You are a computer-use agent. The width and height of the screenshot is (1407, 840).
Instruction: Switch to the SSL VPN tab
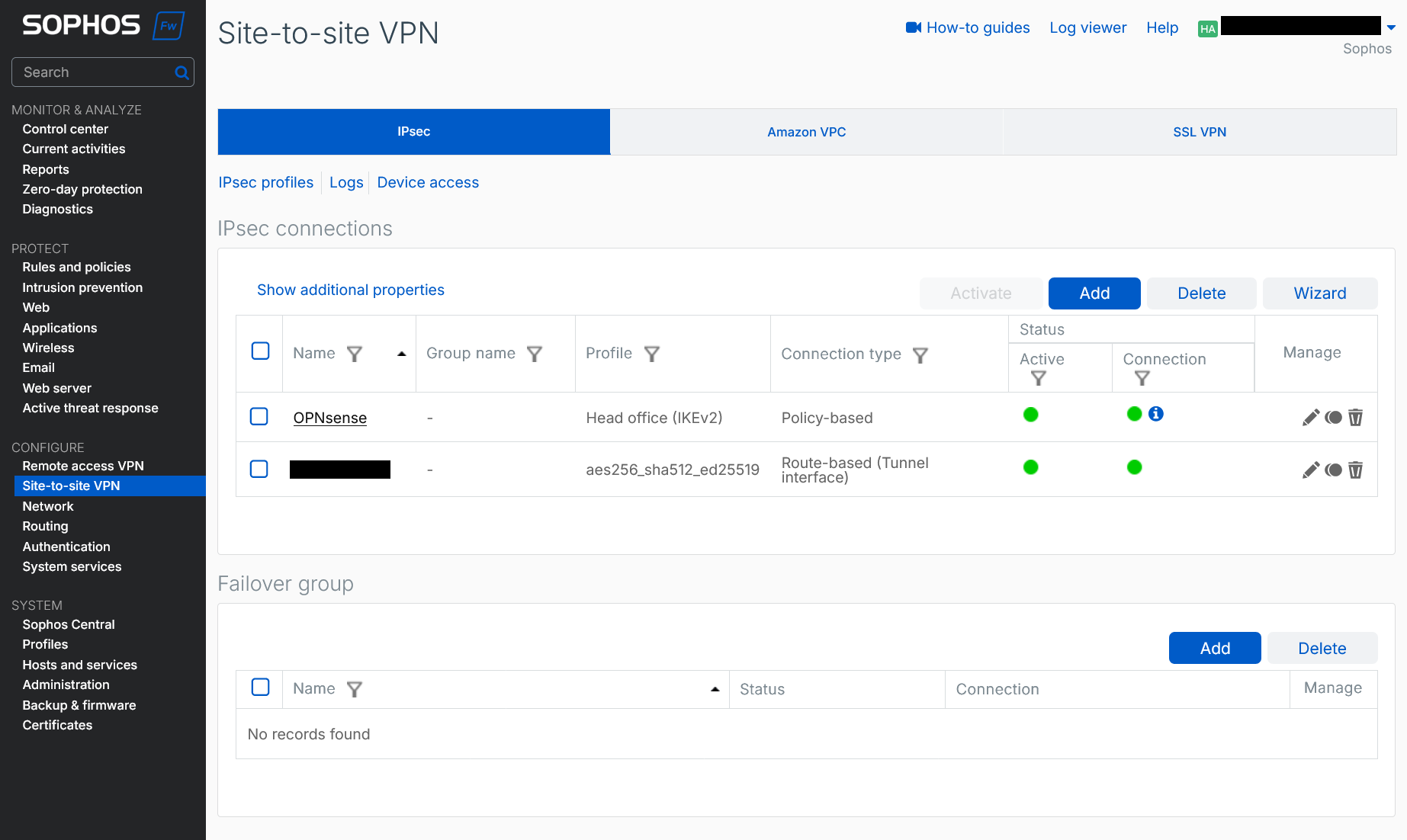pos(1199,132)
